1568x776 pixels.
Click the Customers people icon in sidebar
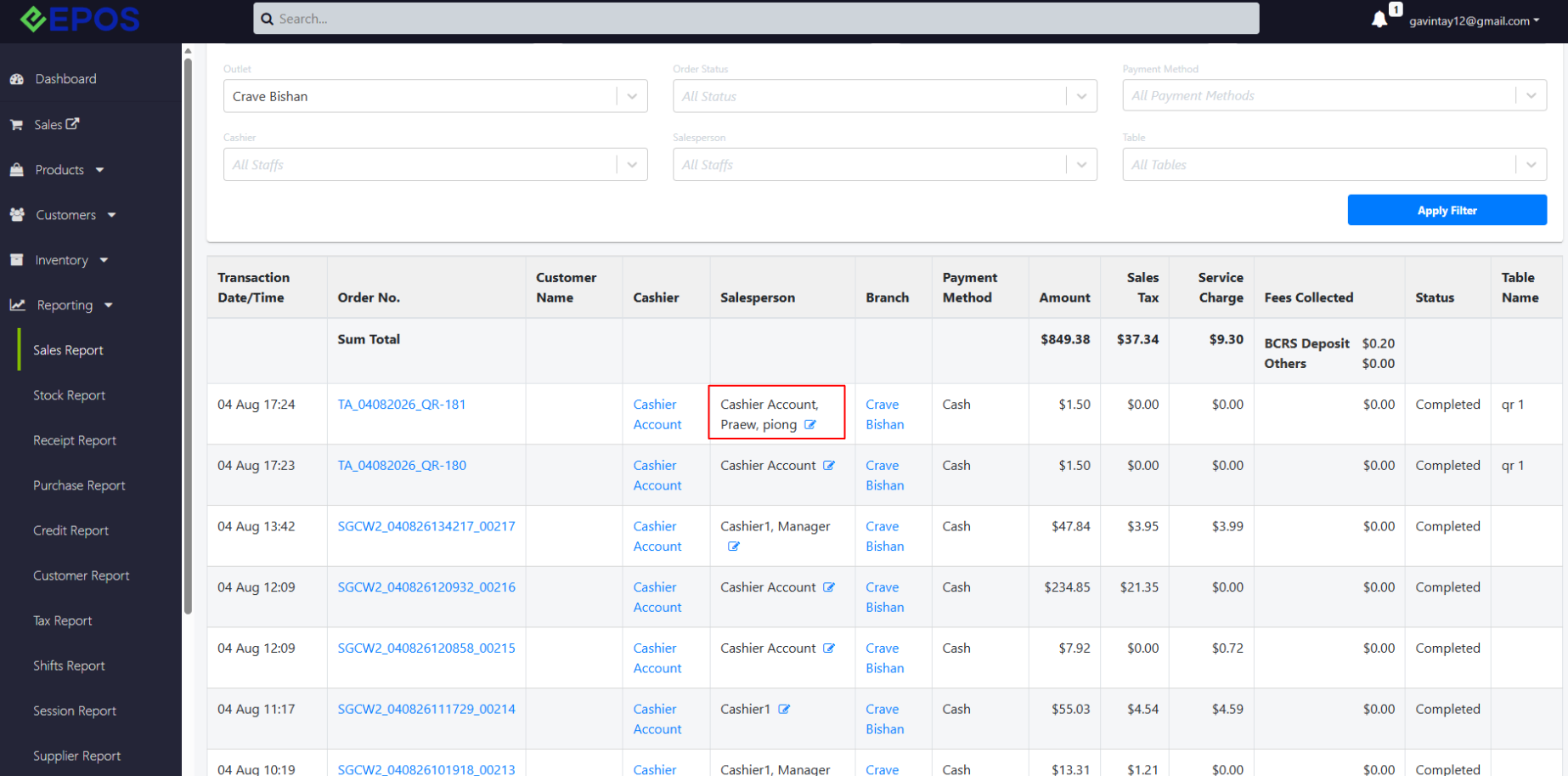click(x=17, y=215)
